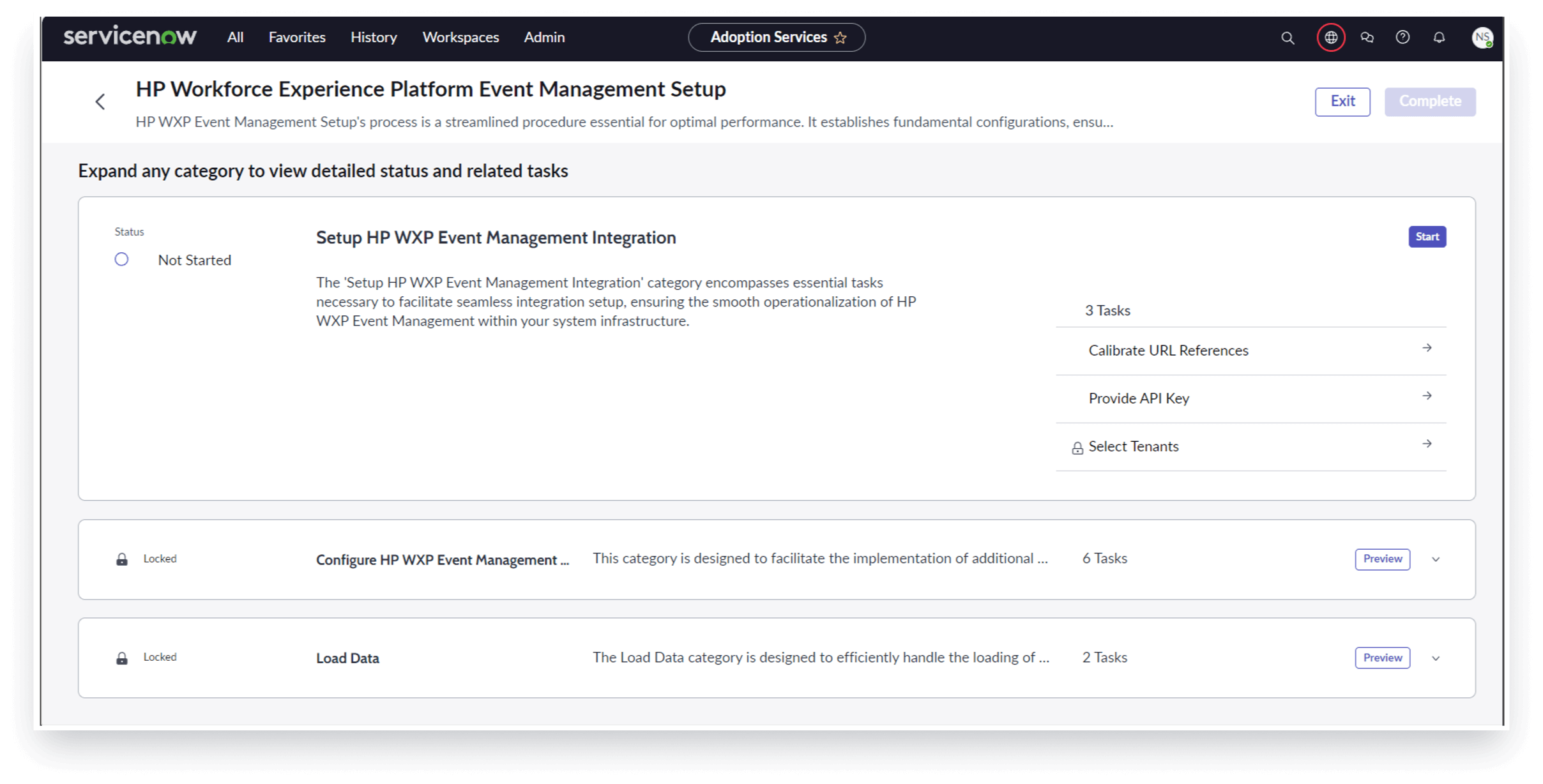Image resolution: width=1543 pixels, height=784 pixels.
Task: Click the Complete button
Action: point(1430,102)
